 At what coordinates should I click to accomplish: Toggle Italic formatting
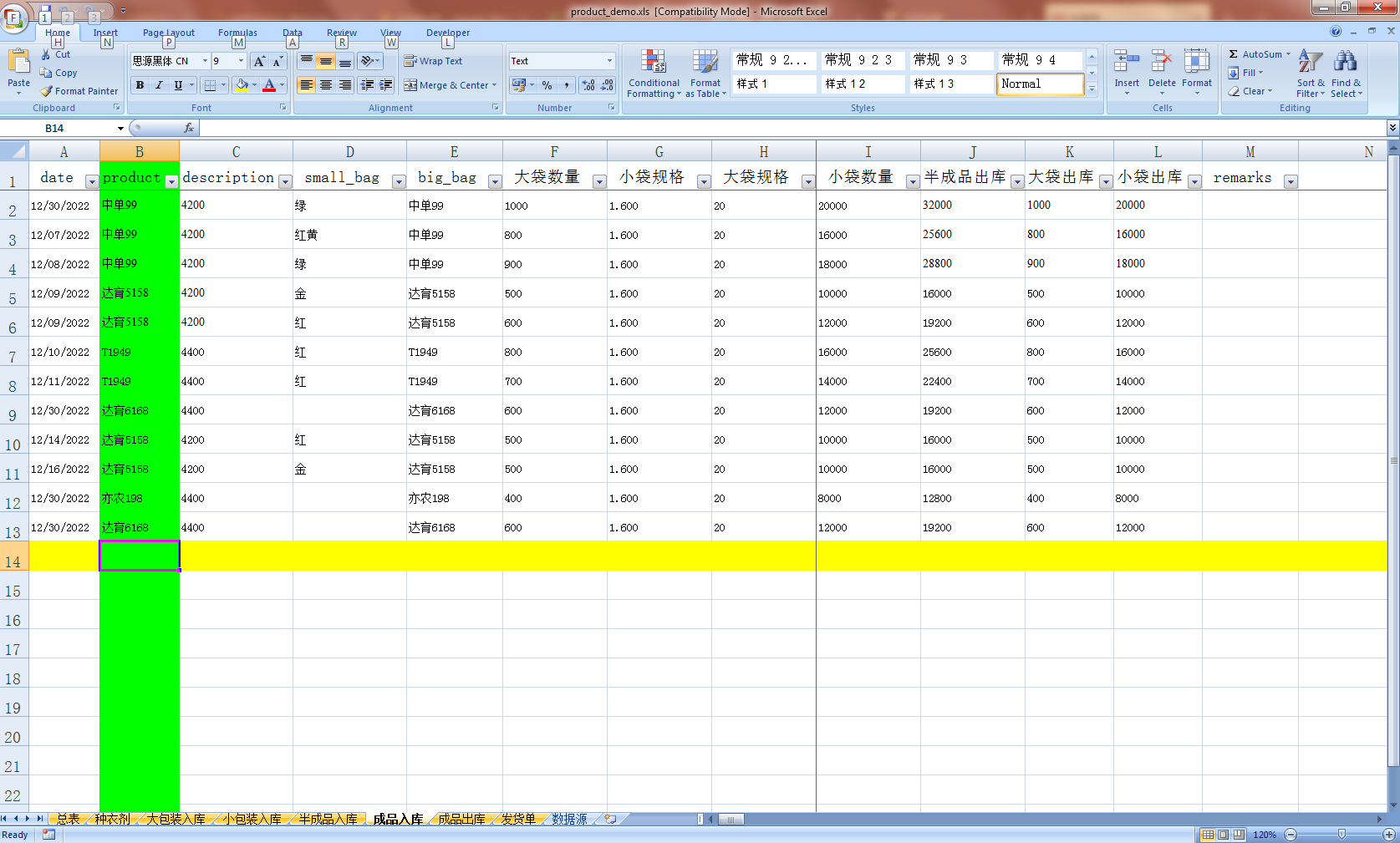click(159, 85)
